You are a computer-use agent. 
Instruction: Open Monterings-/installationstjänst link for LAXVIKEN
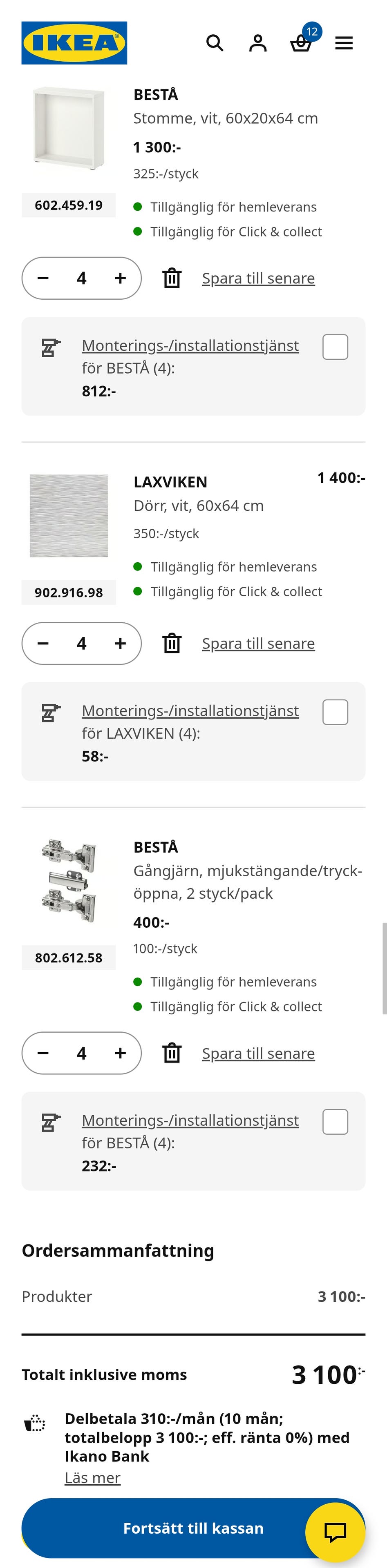tap(190, 710)
